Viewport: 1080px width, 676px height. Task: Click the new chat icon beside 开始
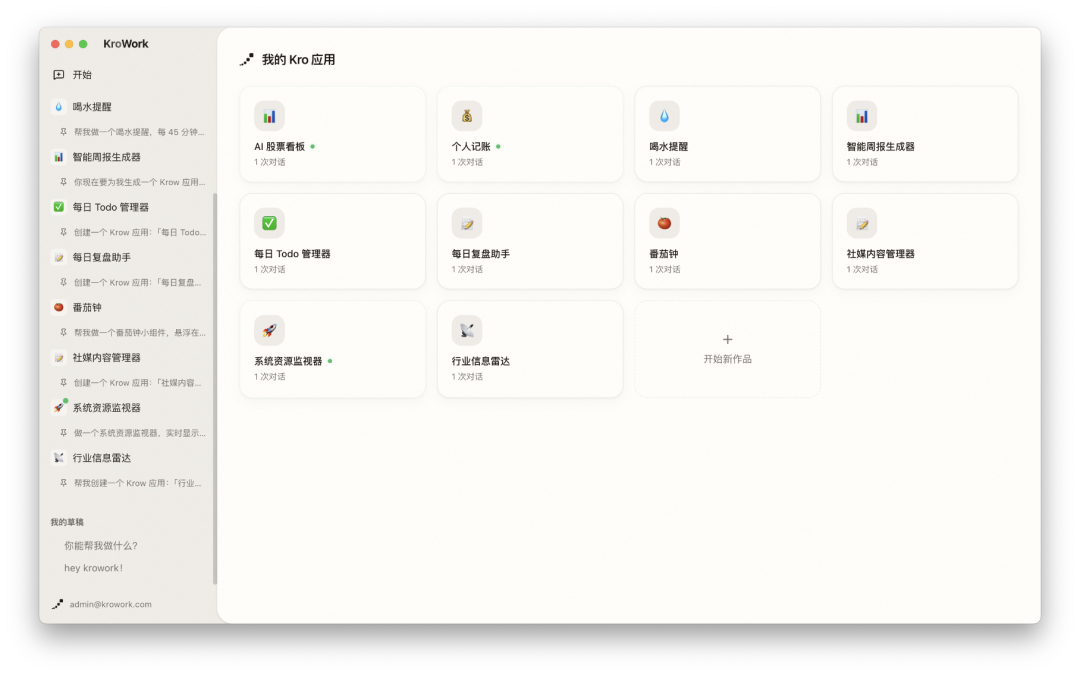click(59, 75)
